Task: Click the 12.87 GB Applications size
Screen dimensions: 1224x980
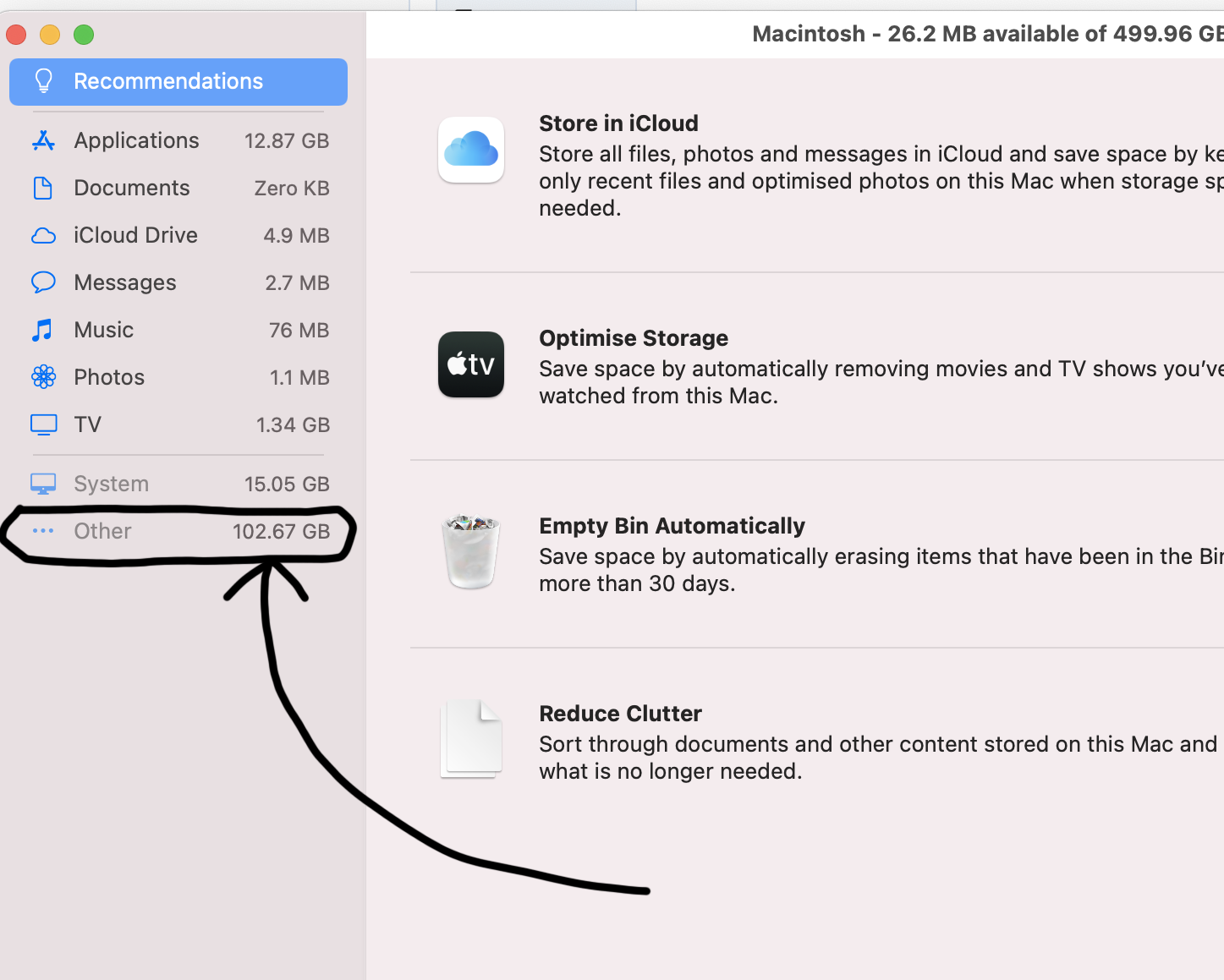Action: [287, 141]
